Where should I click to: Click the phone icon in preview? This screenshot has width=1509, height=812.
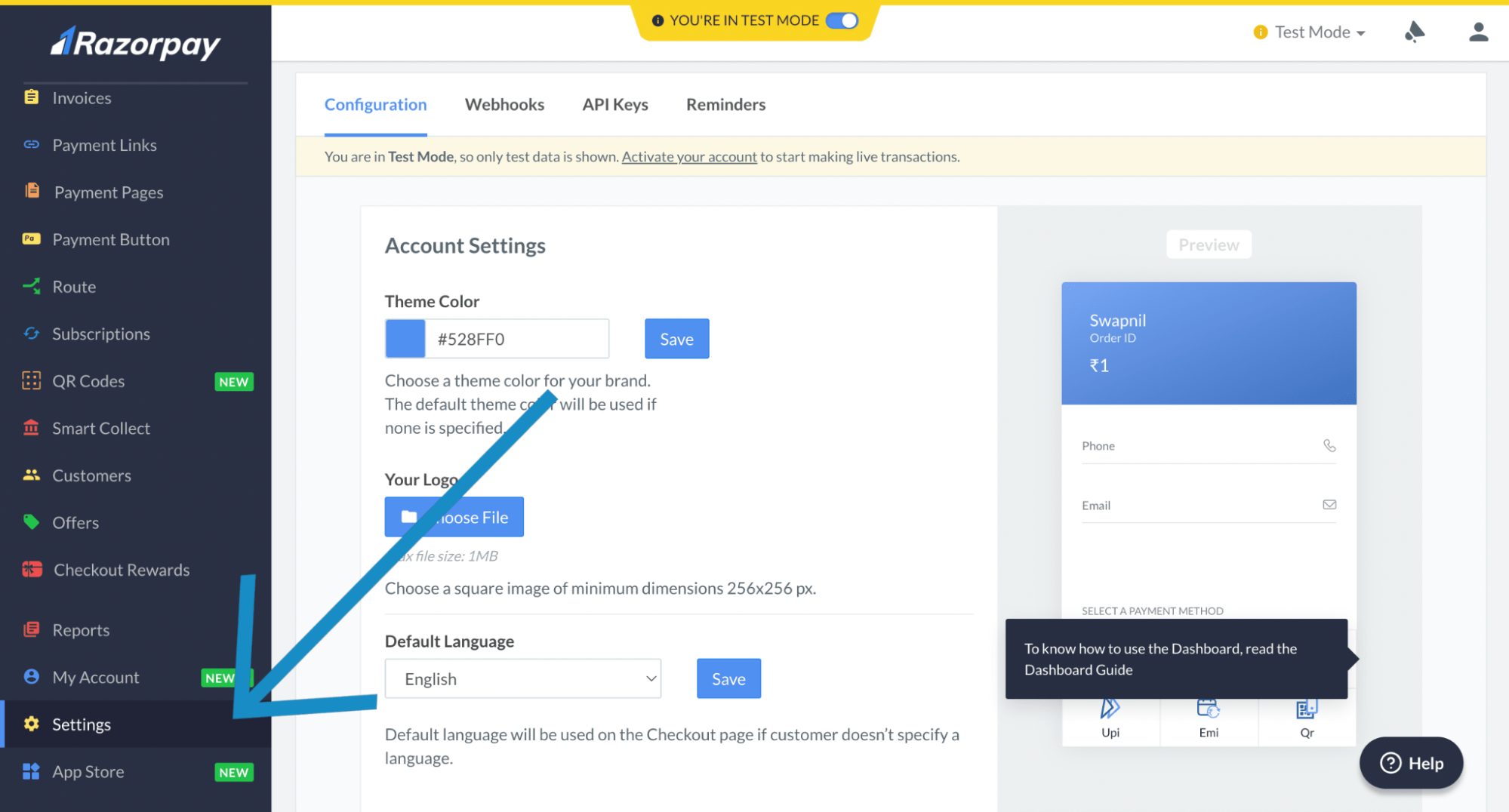click(1329, 445)
